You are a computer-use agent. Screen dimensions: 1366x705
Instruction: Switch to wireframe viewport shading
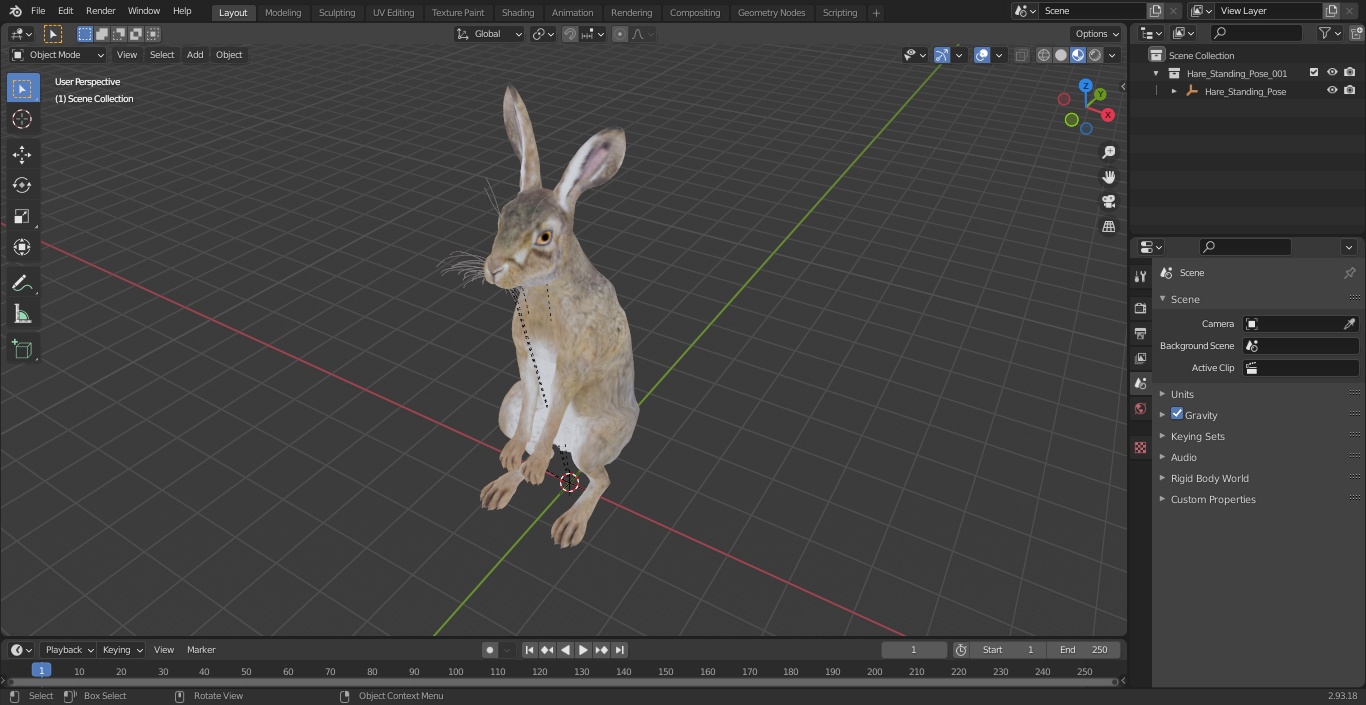click(x=1044, y=55)
